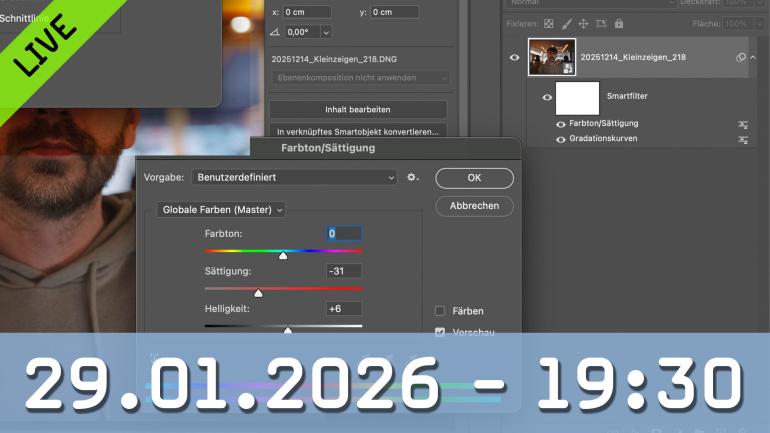770x433 pixels.
Task: Click the lock all padlock icon
Action: coord(618,23)
